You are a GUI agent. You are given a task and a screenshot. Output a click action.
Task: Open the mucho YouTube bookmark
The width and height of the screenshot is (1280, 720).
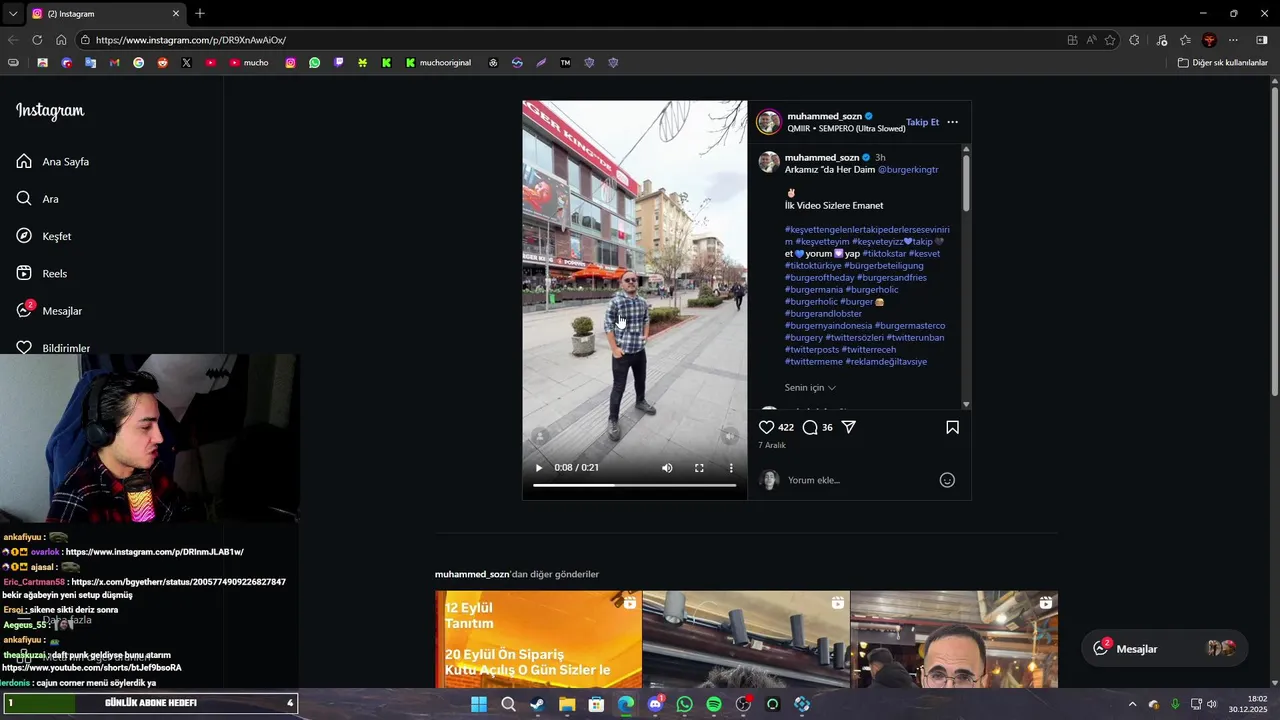249,62
